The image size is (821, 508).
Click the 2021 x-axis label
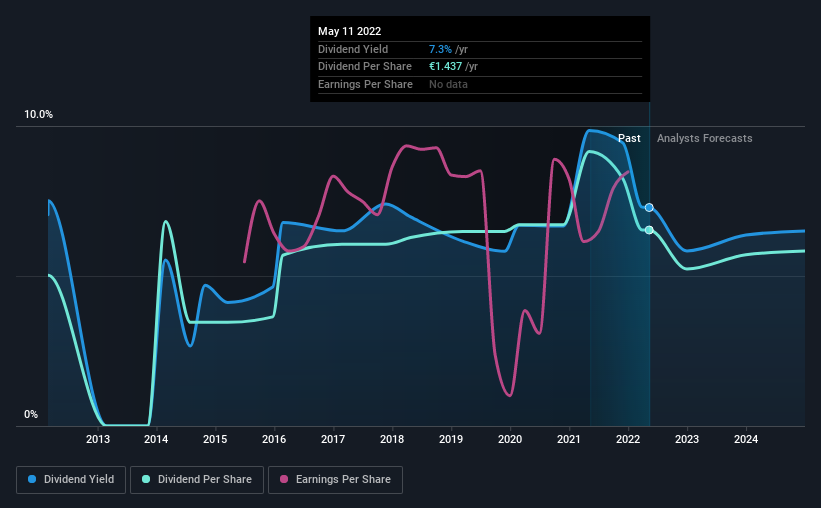(569, 439)
